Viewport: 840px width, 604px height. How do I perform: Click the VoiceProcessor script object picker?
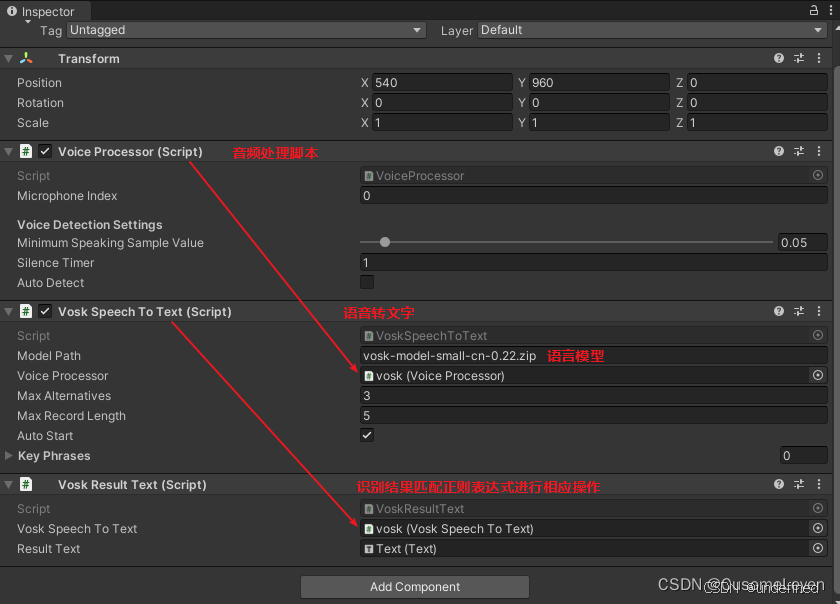[x=818, y=175]
